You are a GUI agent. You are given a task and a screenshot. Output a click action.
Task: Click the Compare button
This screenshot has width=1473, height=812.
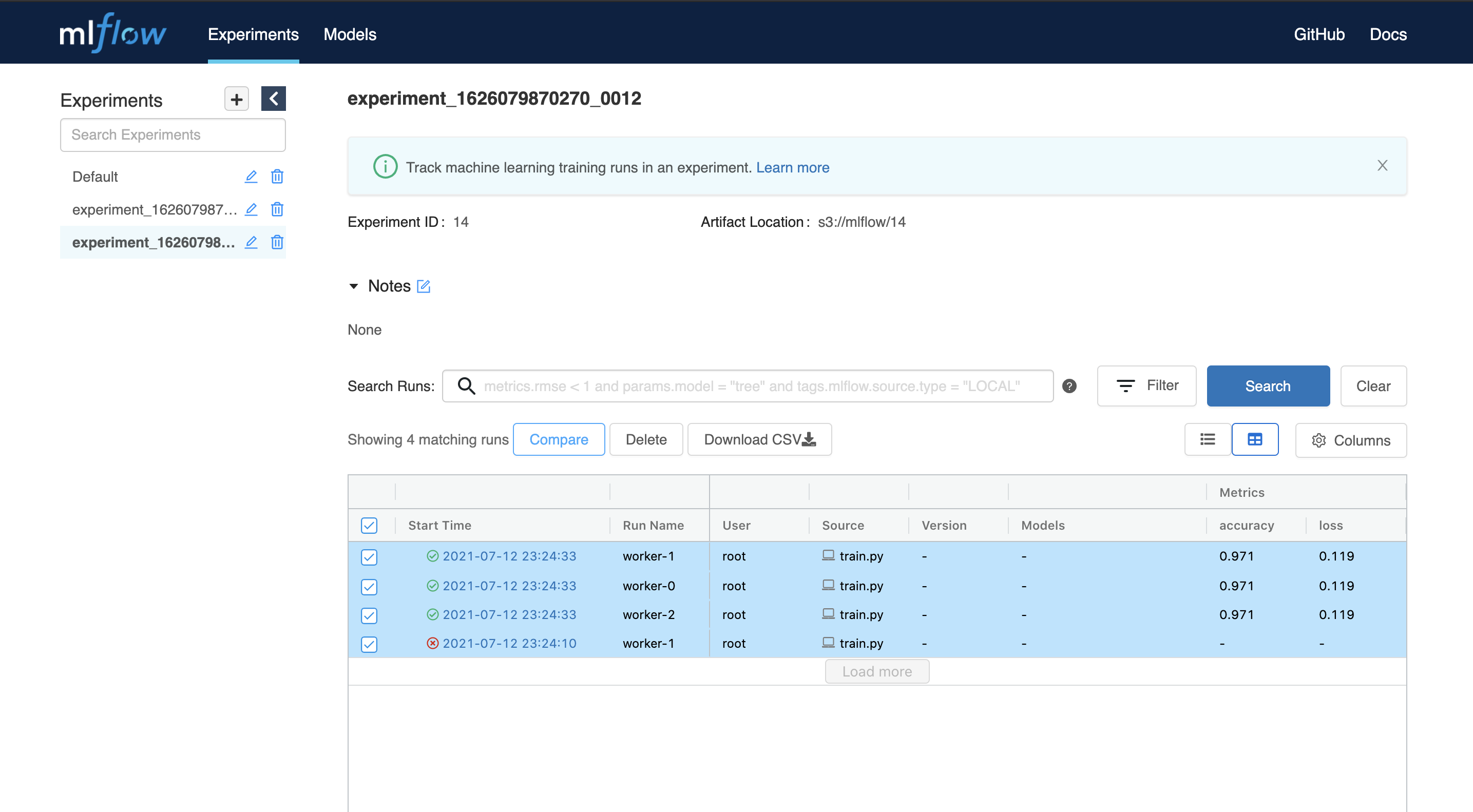tap(558, 439)
